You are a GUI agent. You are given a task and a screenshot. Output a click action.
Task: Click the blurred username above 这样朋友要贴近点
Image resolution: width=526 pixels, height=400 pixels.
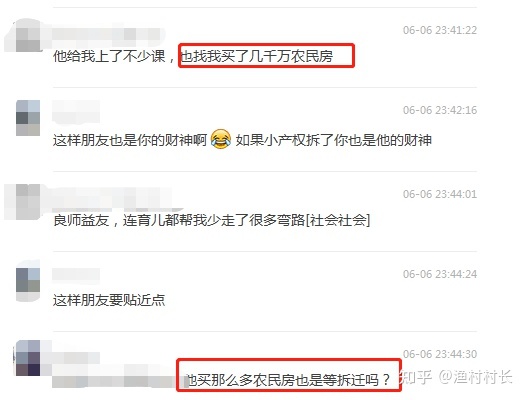(76, 274)
